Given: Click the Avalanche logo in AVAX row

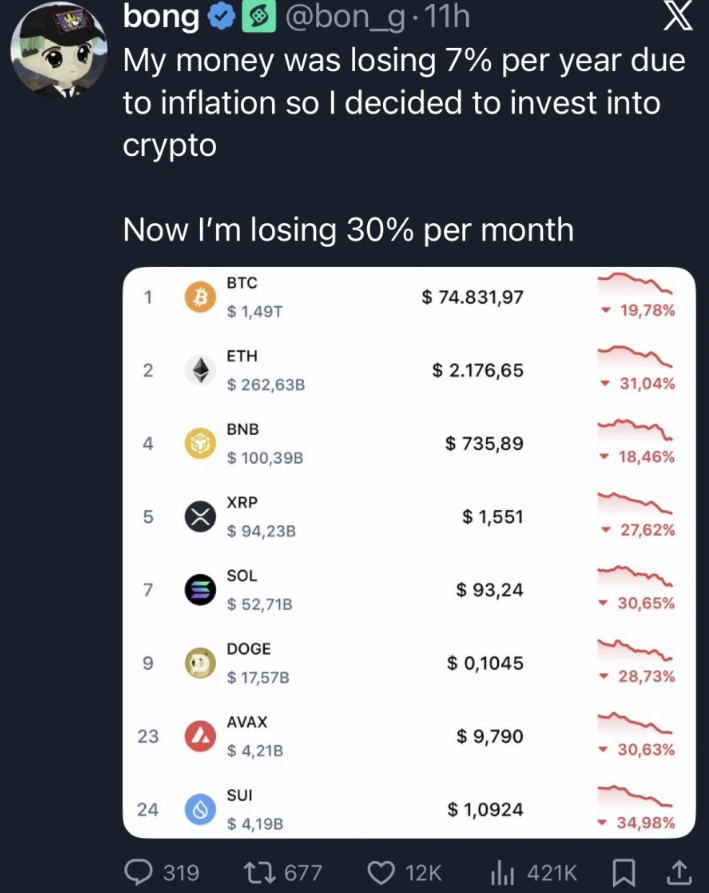Looking at the screenshot, I should pos(200,736).
